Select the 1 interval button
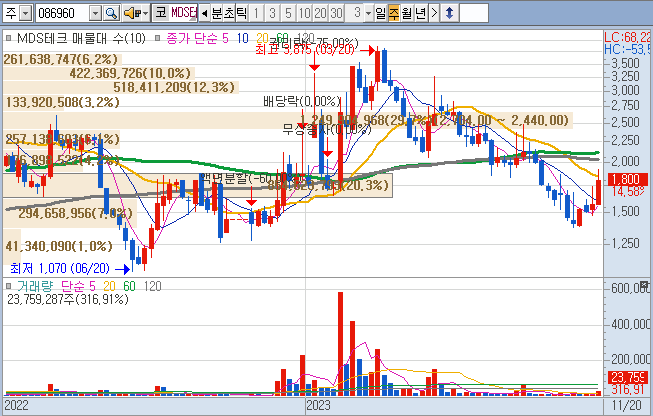653x416 pixels. 257,13
